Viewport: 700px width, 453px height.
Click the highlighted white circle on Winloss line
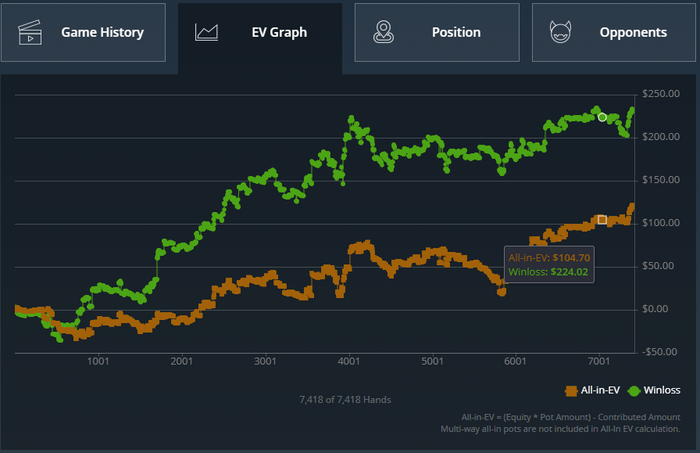(x=602, y=117)
